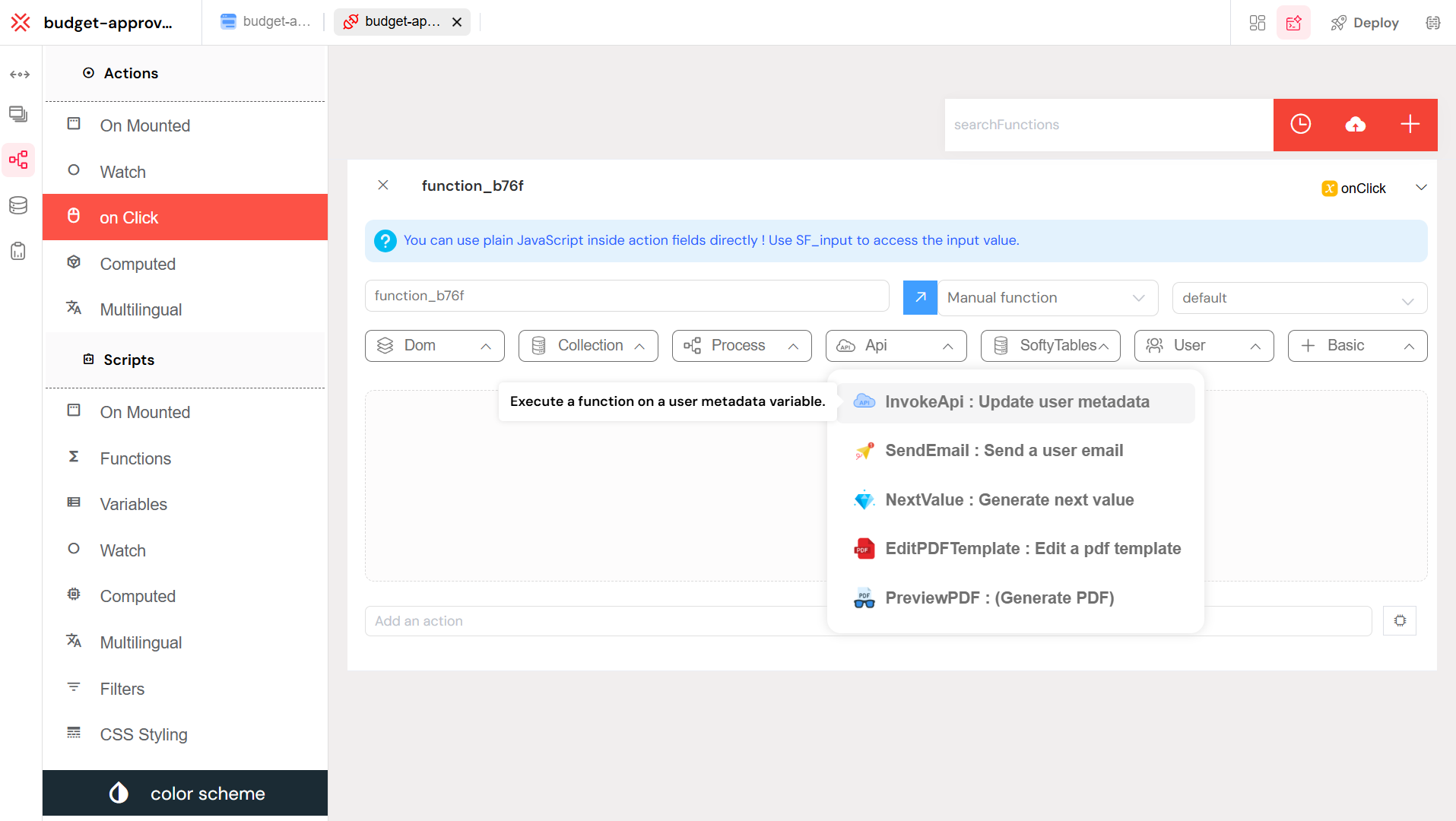
Task: Expand the Collection actions dropdown
Action: point(588,346)
